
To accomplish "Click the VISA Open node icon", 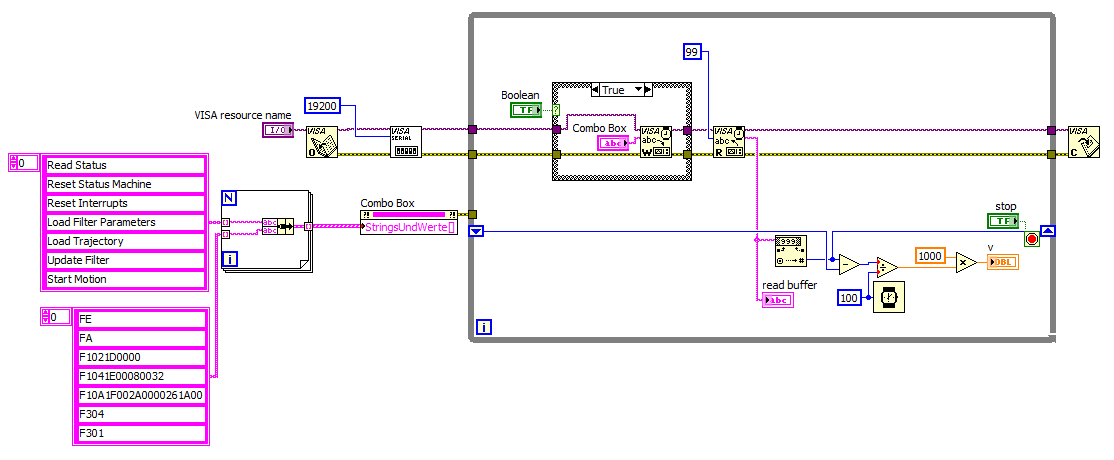I will [322, 142].
